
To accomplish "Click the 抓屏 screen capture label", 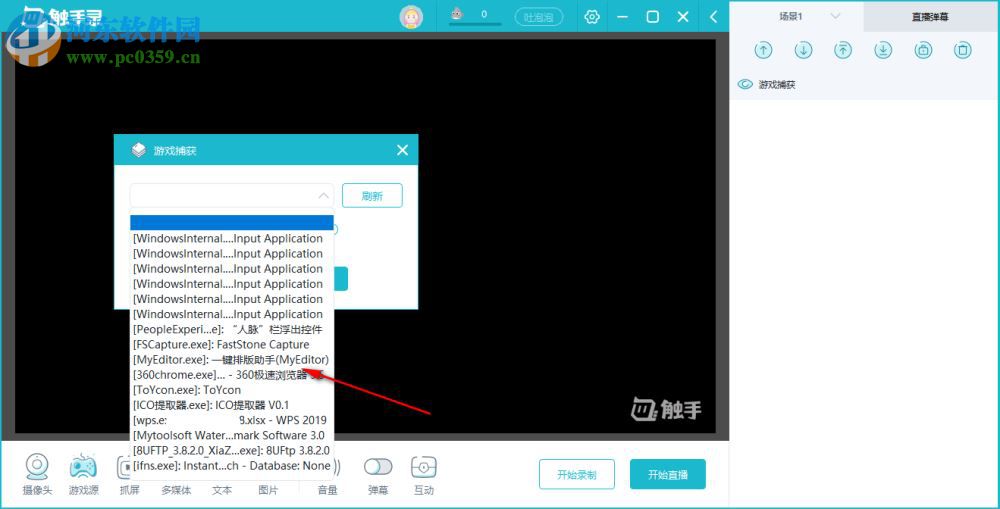I will pyautogui.click(x=129, y=490).
